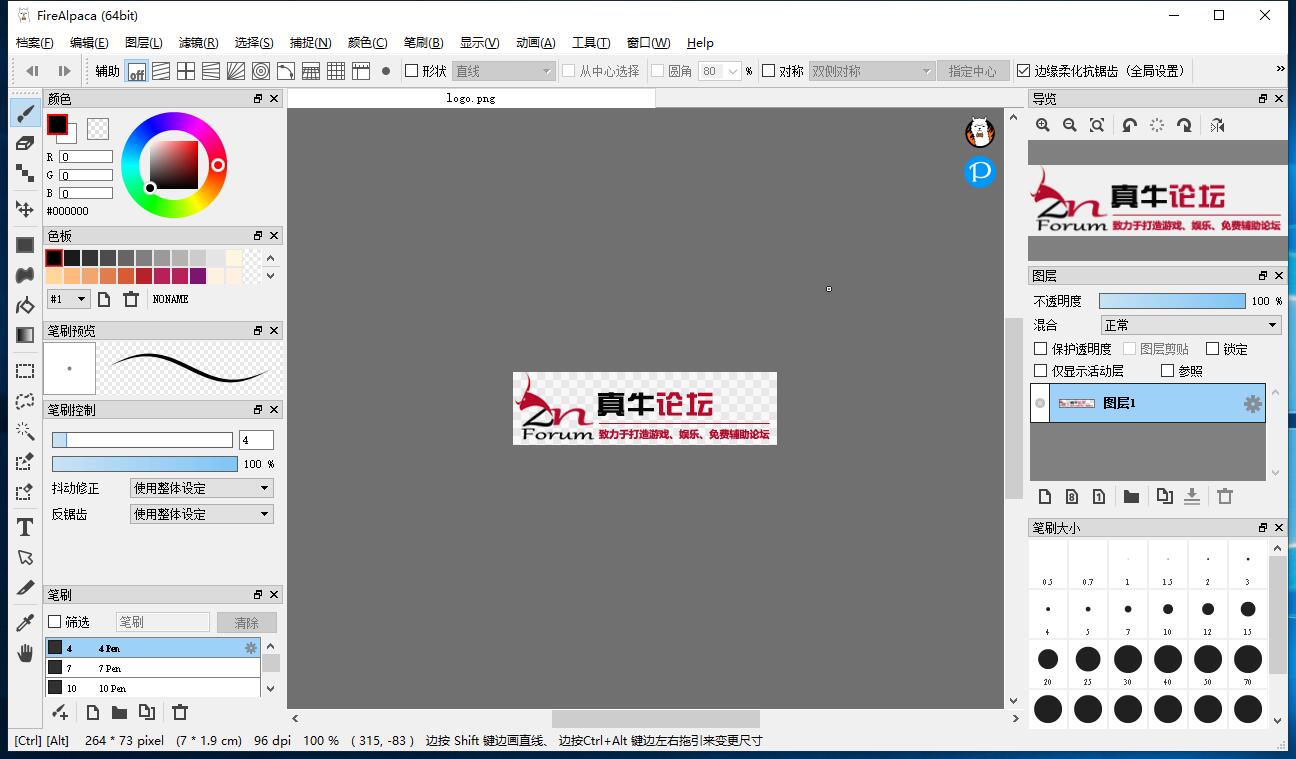Enable the 保护透明度 checkbox
The height and width of the screenshot is (759, 1296).
1040,348
